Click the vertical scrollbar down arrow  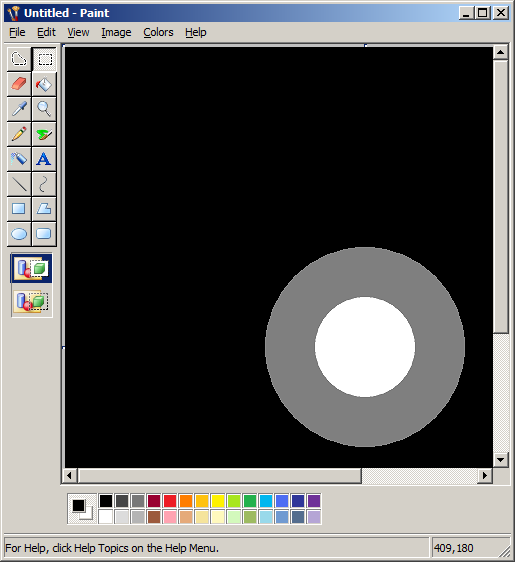pos(501,459)
